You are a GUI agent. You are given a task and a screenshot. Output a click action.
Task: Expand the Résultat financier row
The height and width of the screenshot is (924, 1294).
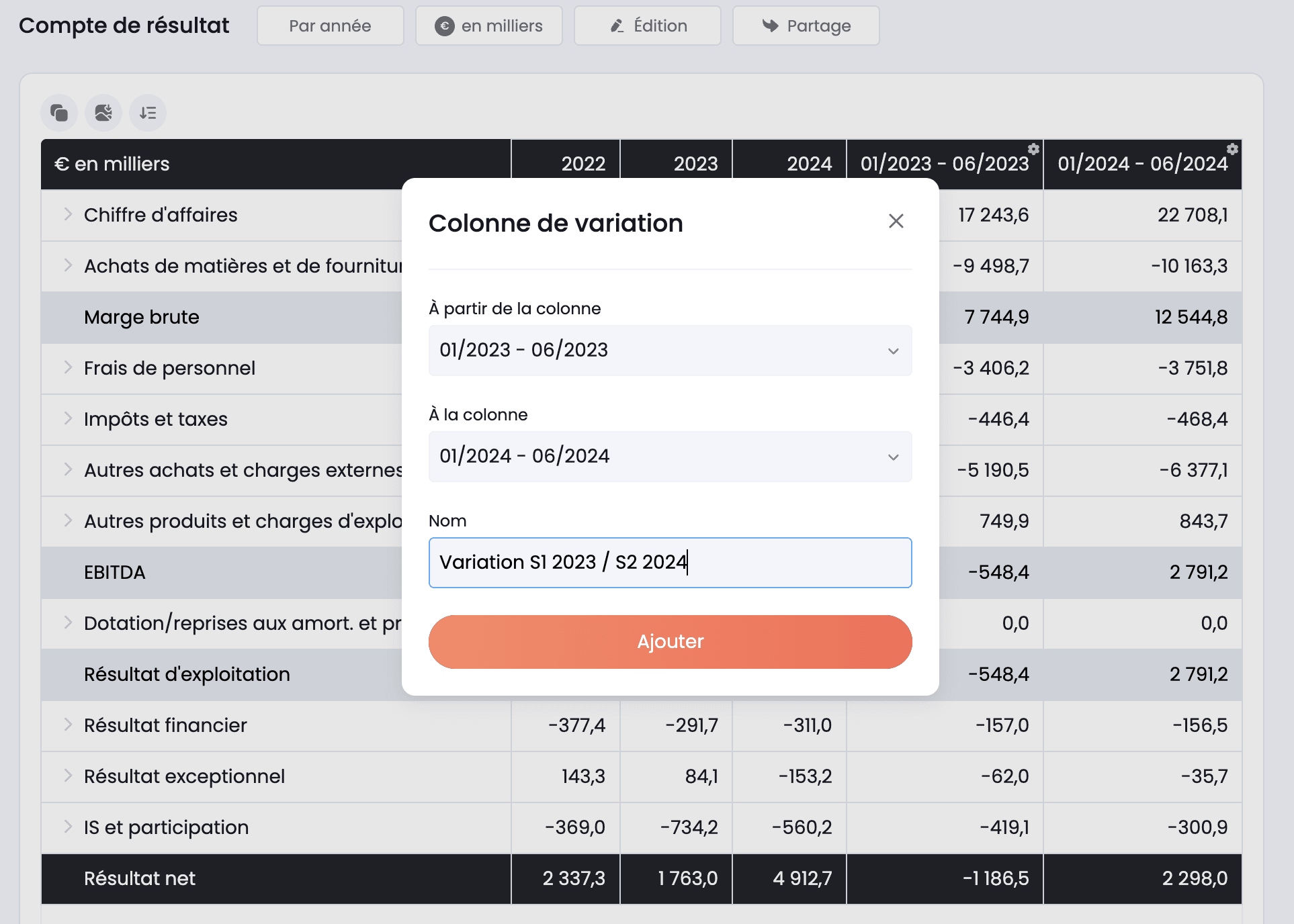(68, 725)
